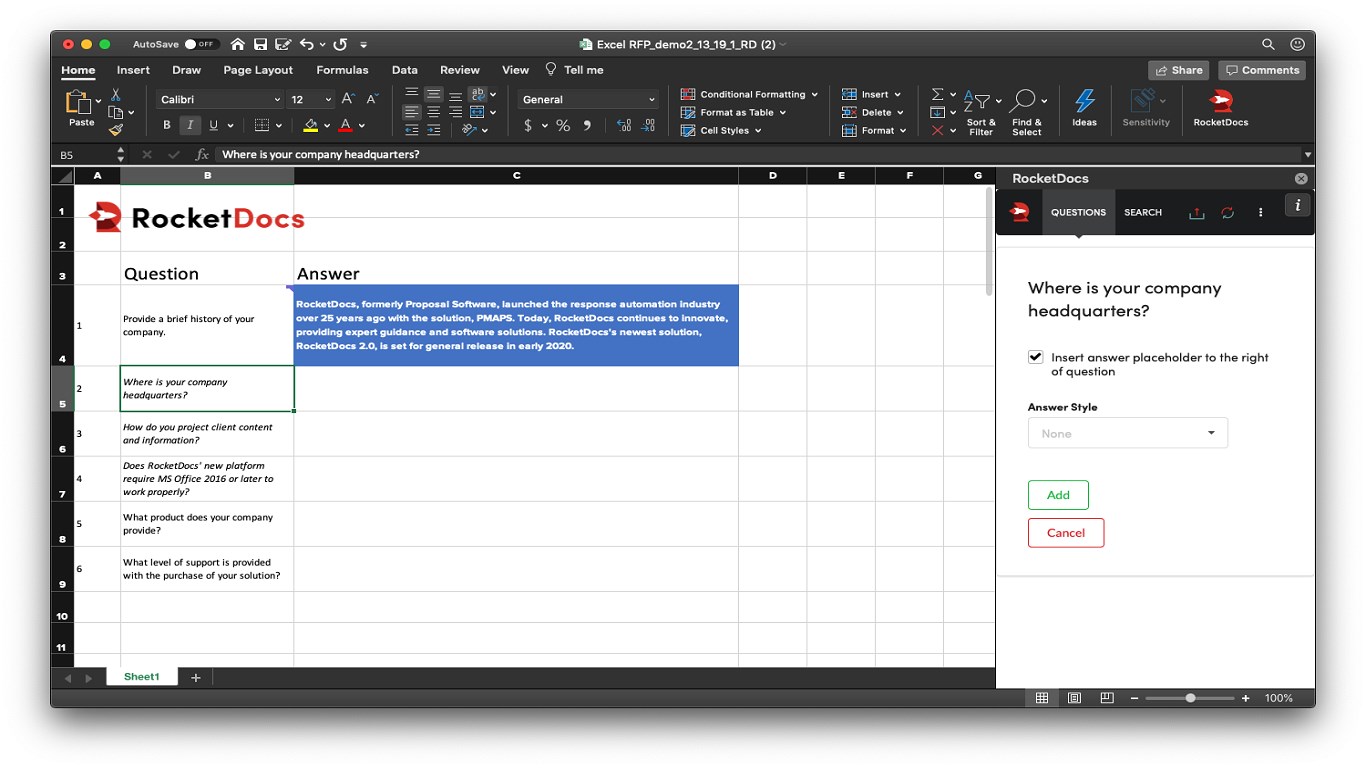Click the upload icon in RocketDocs panel
The image size is (1366, 768).
(1196, 212)
